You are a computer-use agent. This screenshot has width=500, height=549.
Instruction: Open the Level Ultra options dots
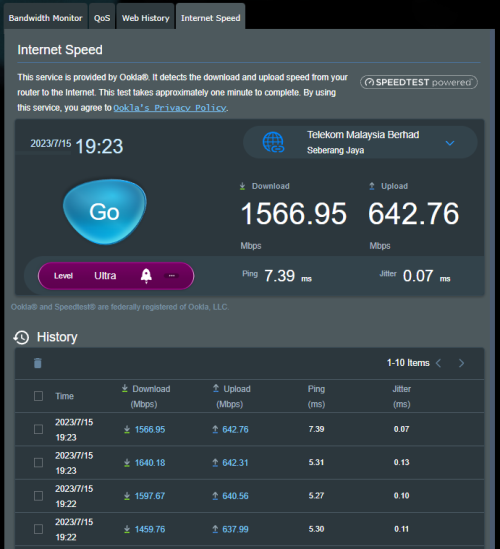tap(172, 276)
